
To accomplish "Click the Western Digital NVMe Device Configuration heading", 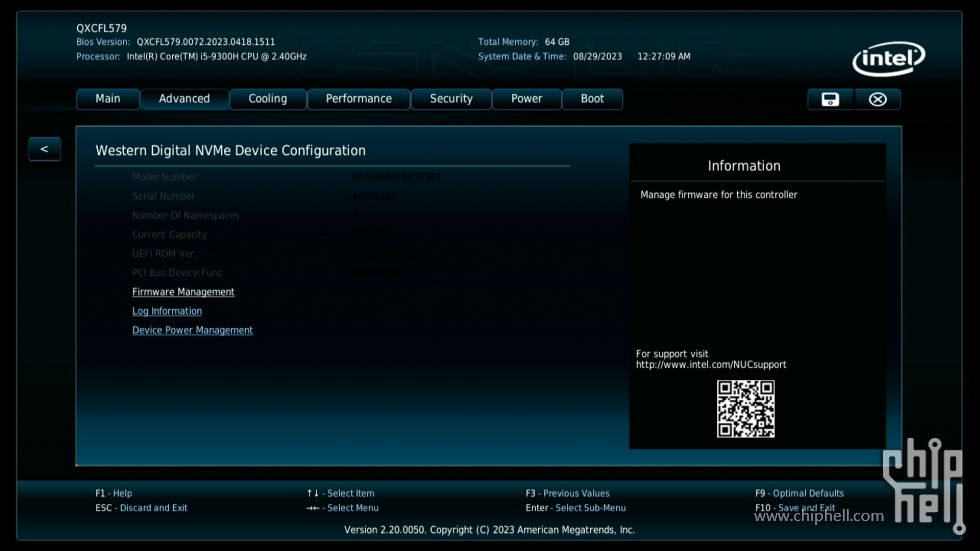I will pos(231,151).
